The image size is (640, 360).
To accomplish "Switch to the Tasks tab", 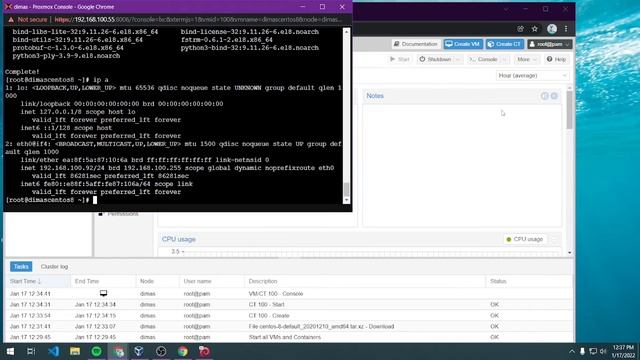I will point(21,267).
